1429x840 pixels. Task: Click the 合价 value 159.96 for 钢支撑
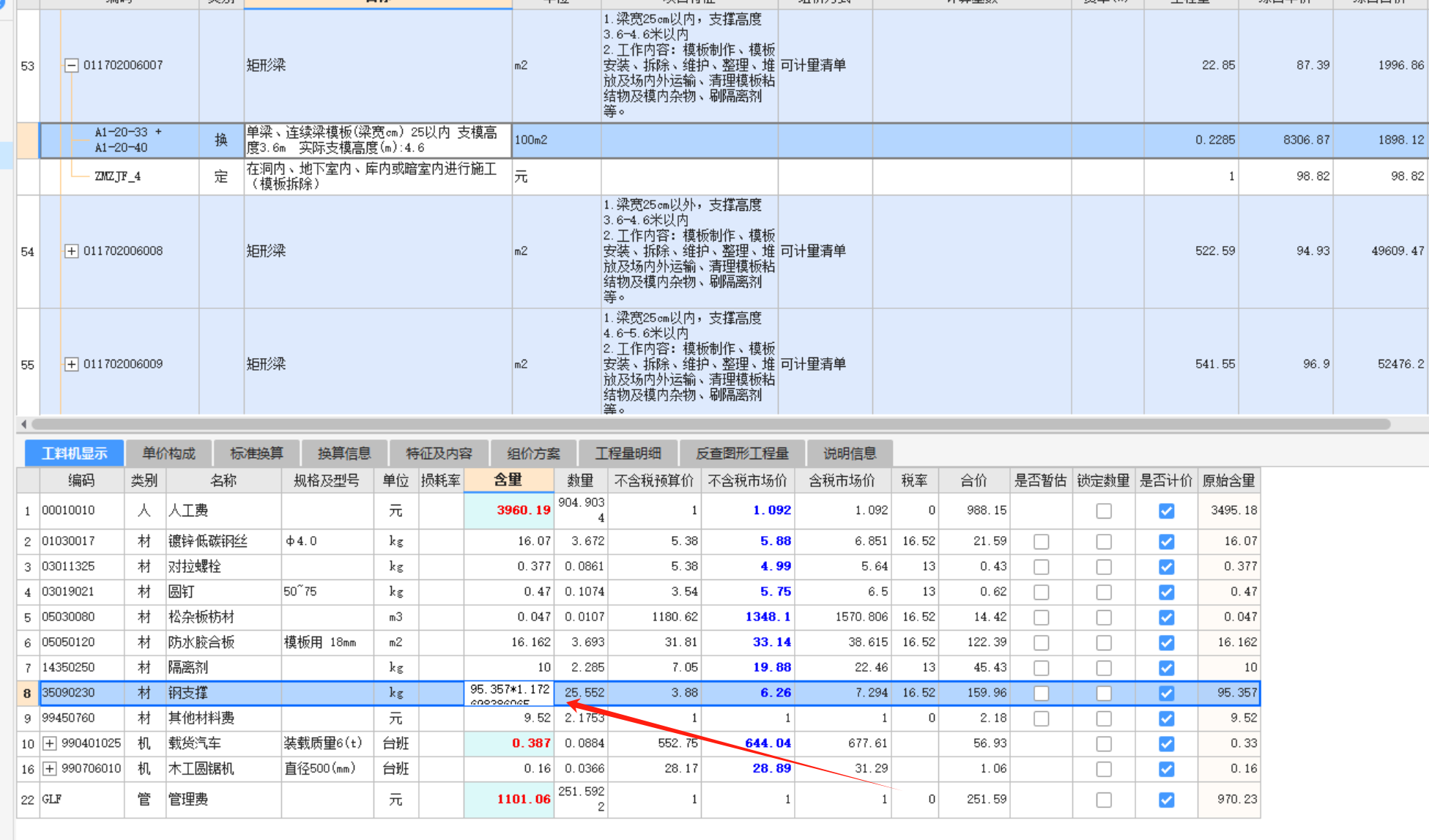click(x=986, y=692)
